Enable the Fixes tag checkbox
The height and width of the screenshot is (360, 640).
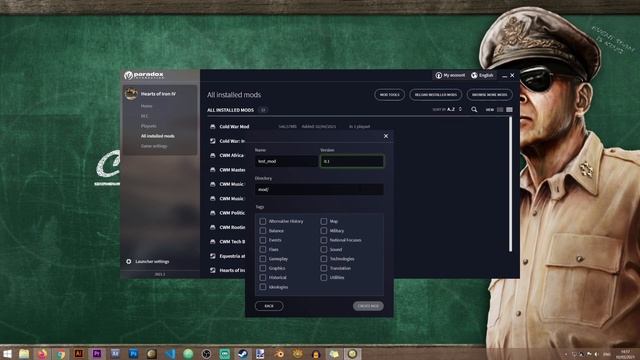click(x=262, y=249)
